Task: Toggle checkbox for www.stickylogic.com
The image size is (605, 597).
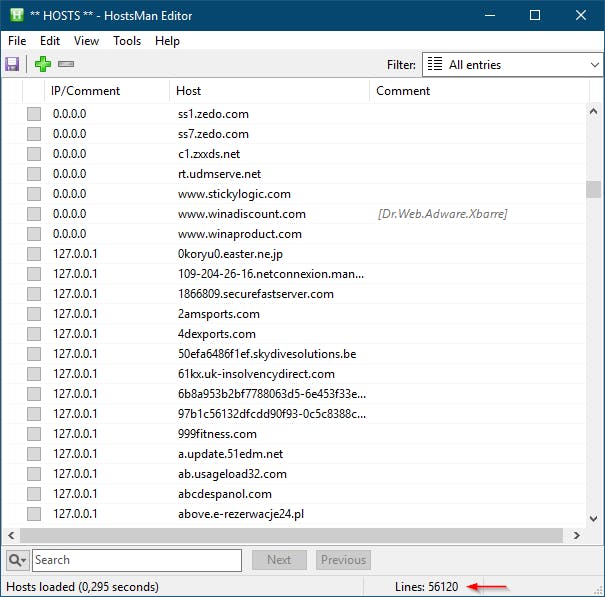Action: [x=34, y=194]
